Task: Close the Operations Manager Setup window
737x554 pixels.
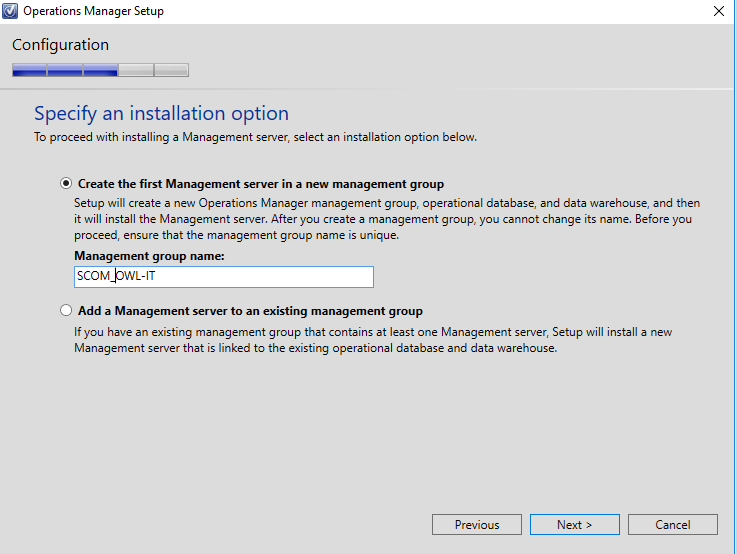Action: point(719,11)
